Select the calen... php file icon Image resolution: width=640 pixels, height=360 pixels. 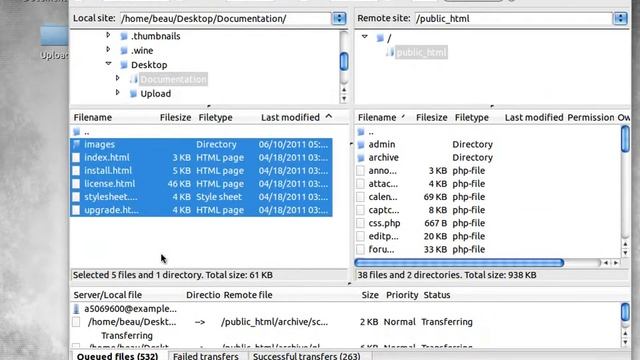(x=360, y=197)
